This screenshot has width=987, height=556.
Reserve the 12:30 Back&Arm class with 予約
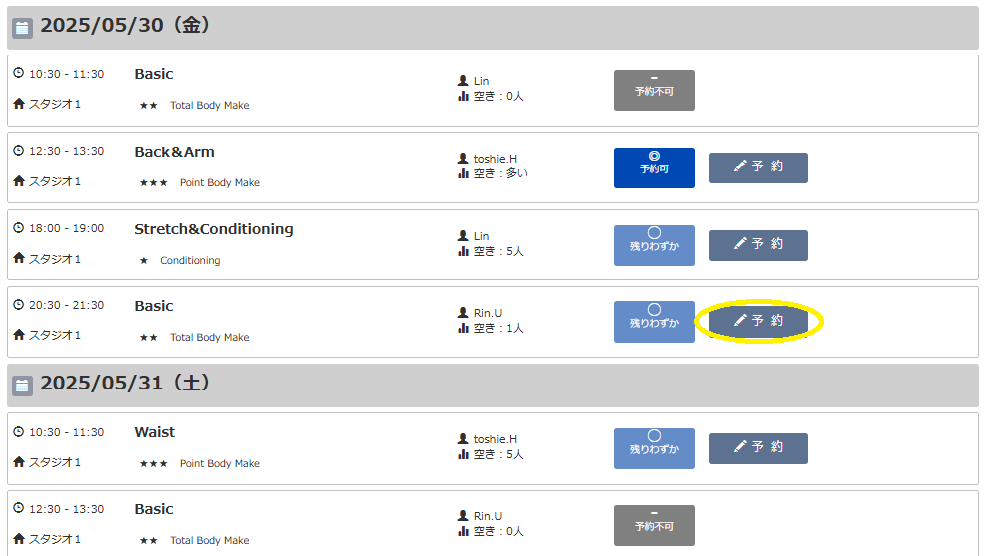point(758,167)
